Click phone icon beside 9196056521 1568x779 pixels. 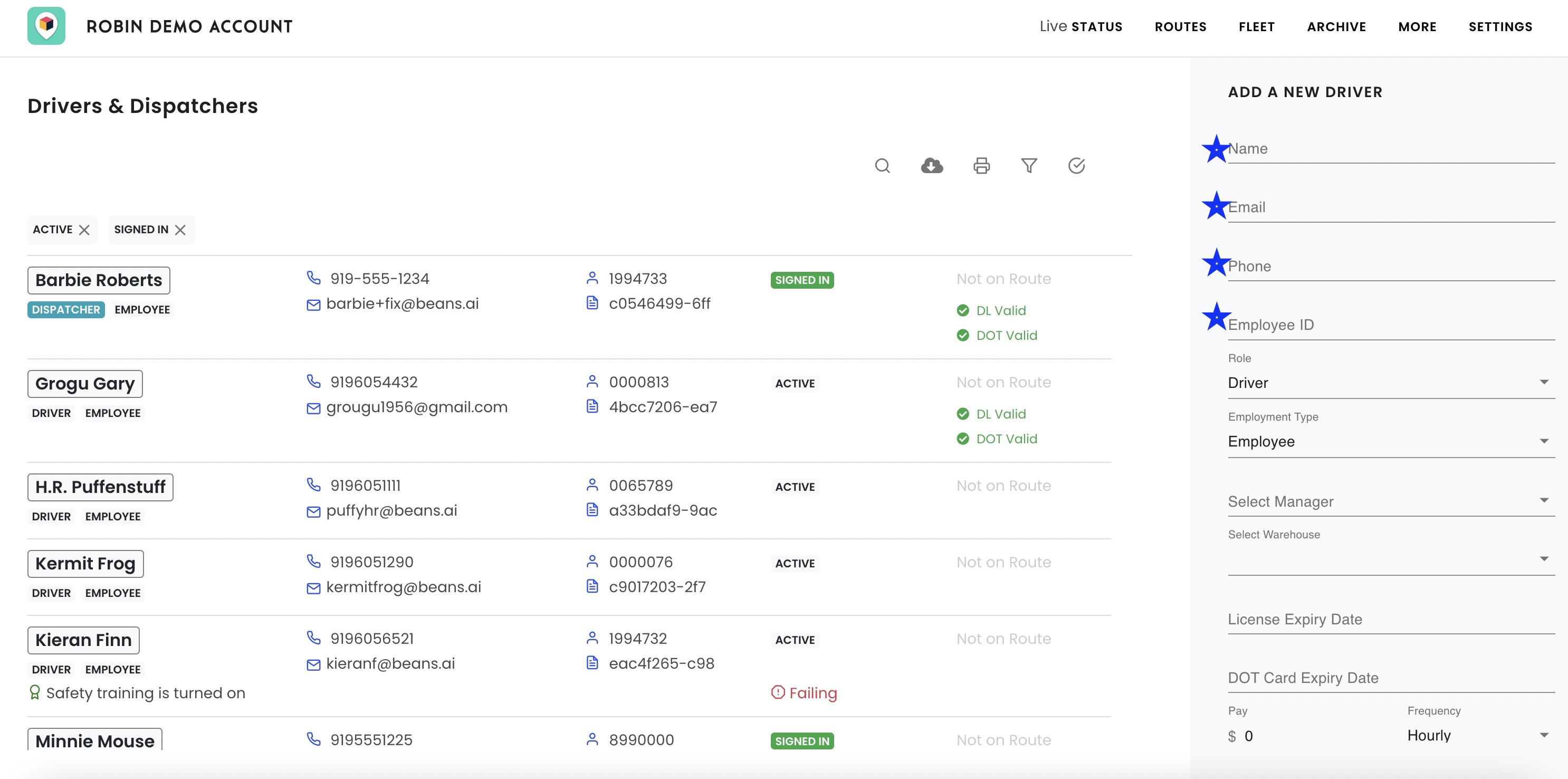[313, 638]
